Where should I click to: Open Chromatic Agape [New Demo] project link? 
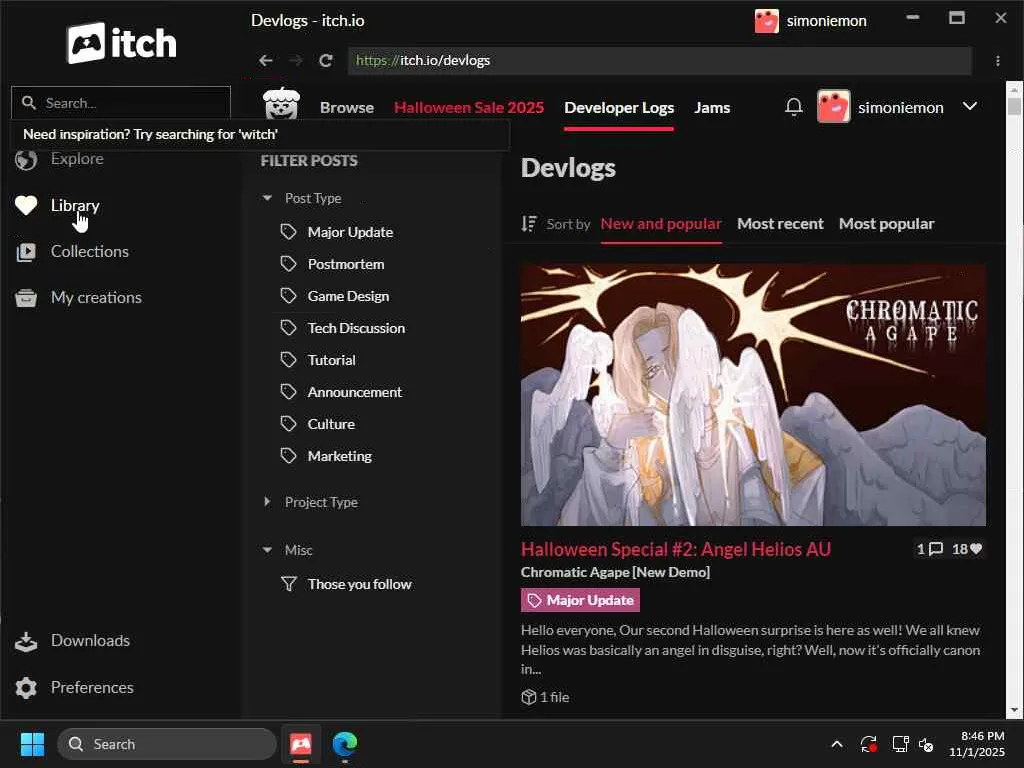[x=615, y=572]
